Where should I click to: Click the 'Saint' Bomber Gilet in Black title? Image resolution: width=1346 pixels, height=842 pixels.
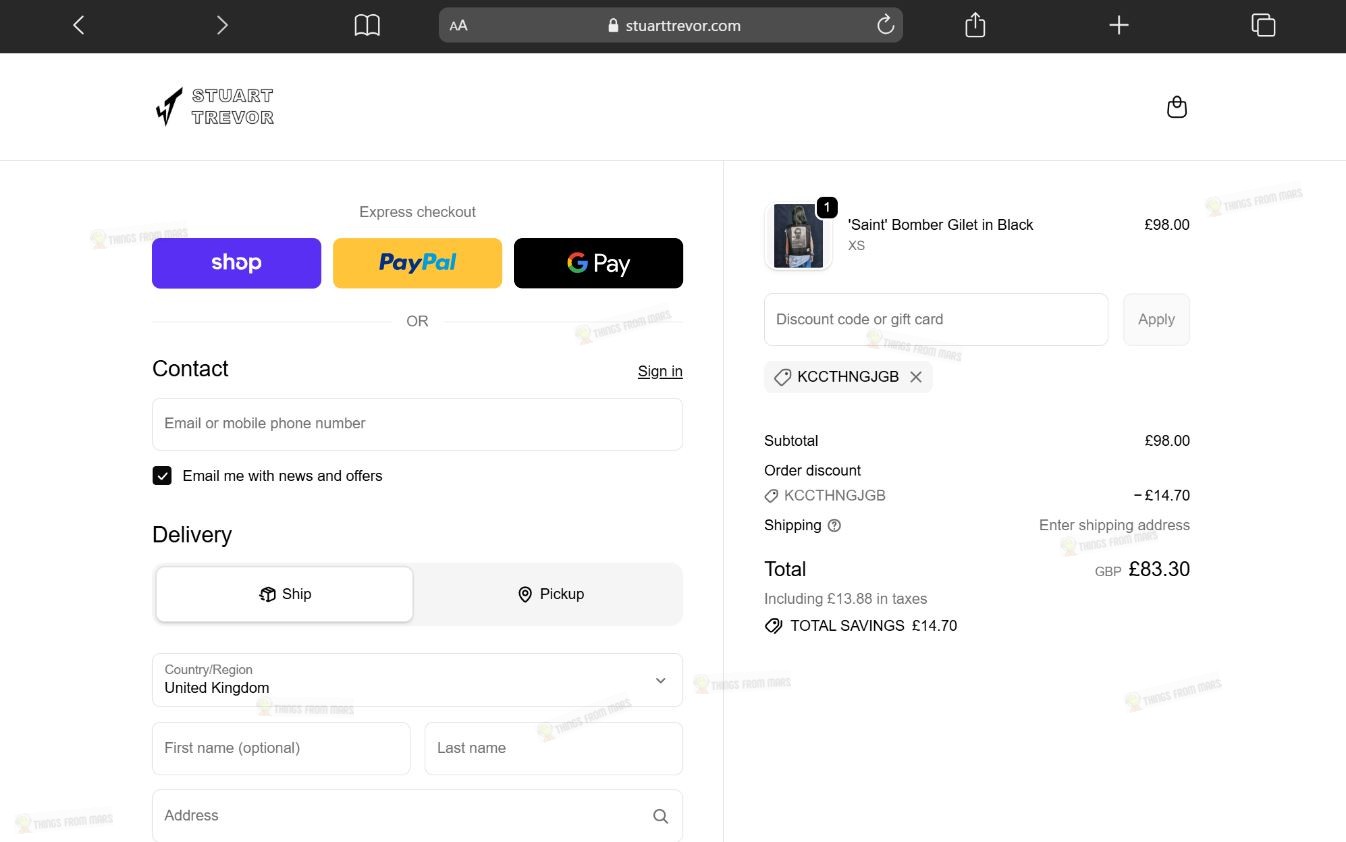[x=940, y=225]
